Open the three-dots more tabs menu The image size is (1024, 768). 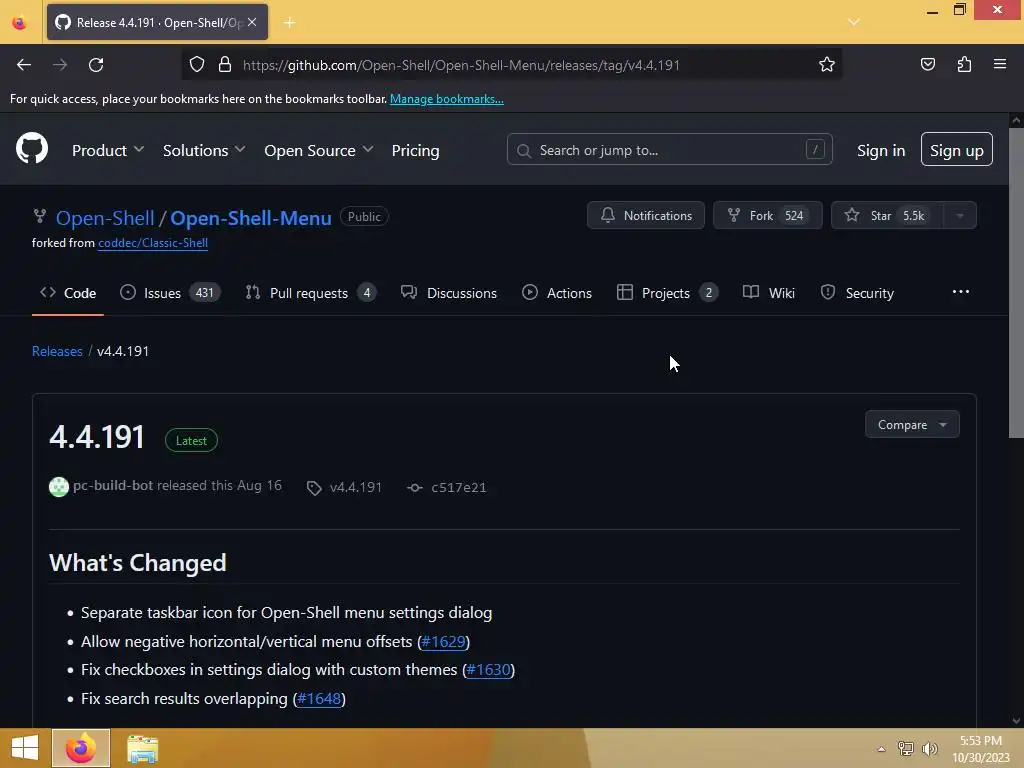point(960,292)
